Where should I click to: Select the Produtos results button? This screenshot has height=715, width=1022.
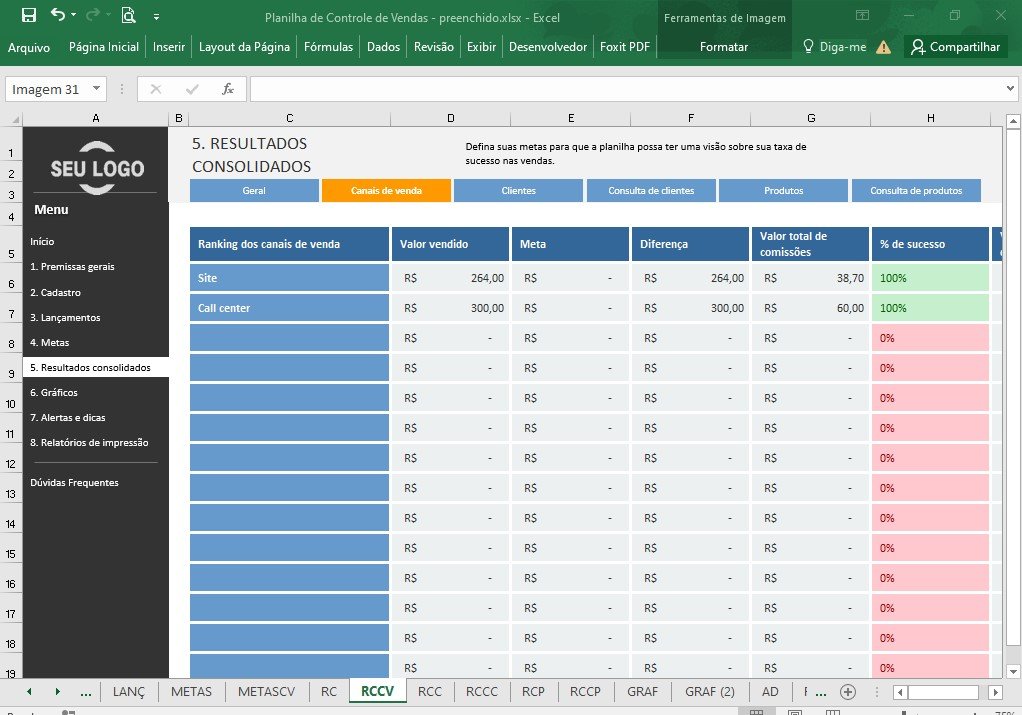pos(783,190)
